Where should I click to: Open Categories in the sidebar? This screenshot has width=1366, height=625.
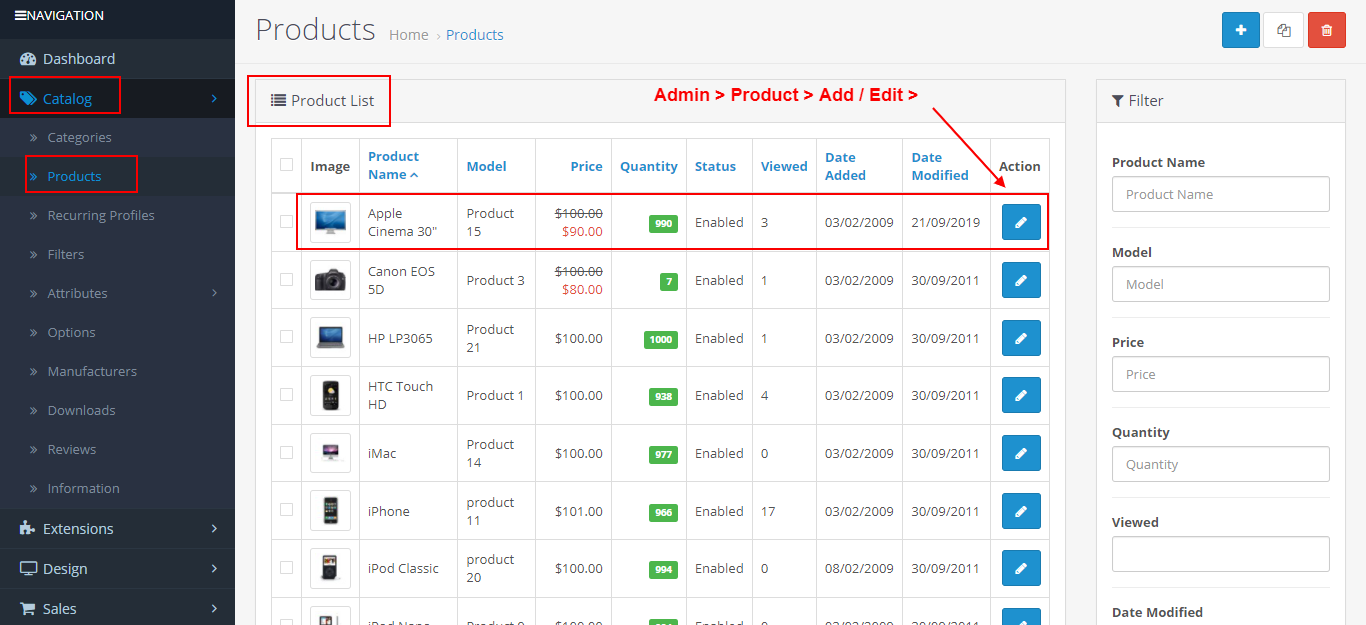point(79,137)
